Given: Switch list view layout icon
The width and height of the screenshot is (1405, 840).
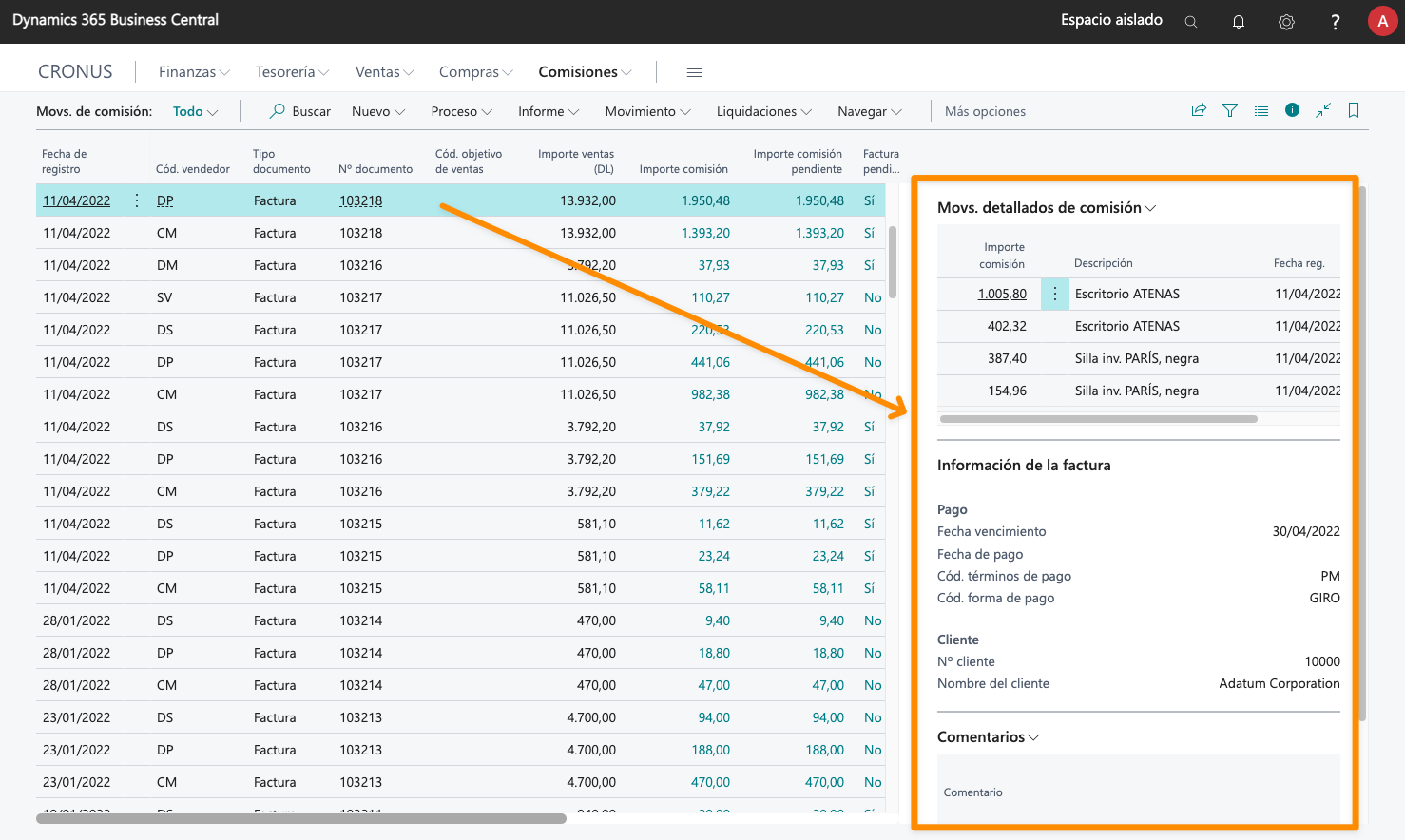Looking at the screenshot, I should [1261, 110].
